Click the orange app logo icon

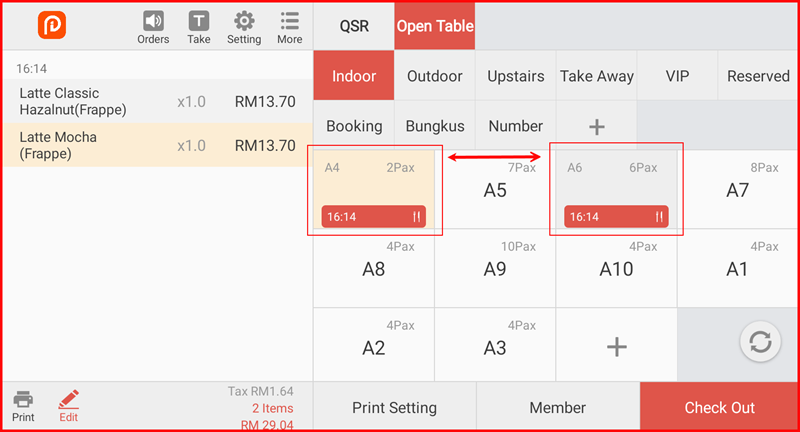[x=52, y=25]
